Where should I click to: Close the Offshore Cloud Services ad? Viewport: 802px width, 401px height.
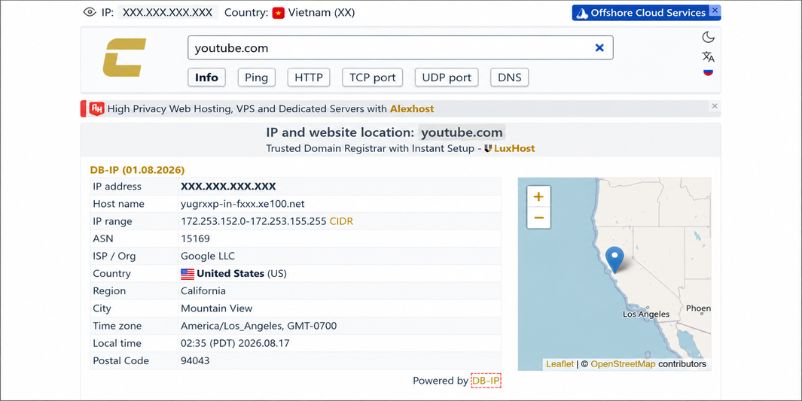[715, 10]
